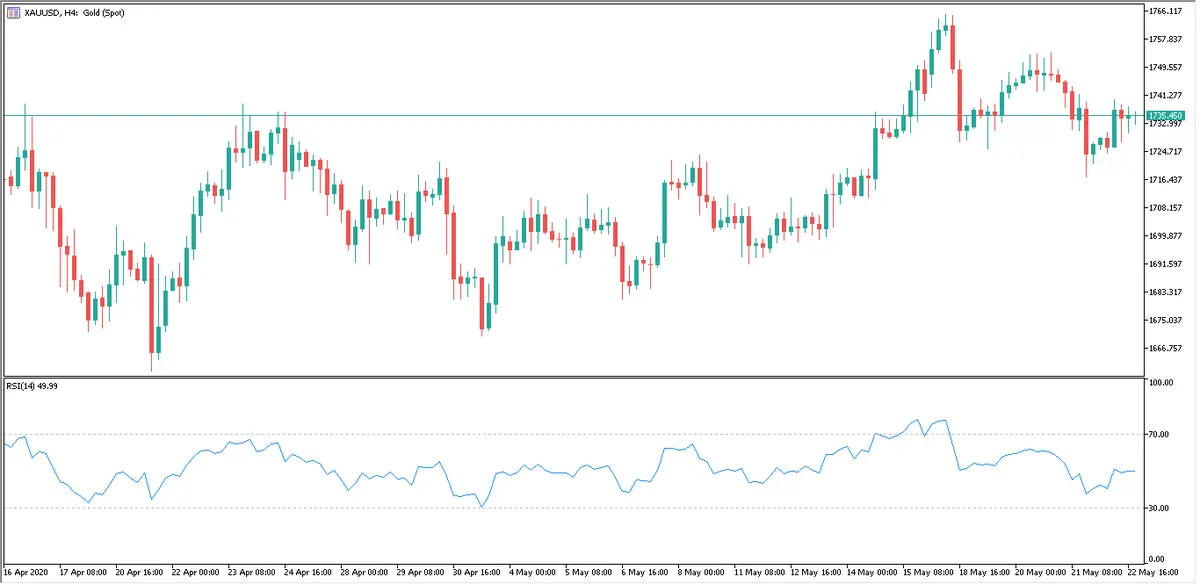Click the chart icon beside XAUUSD title
Image resolution: width=1200 pixels, height=584 pixels.
(11, 12)
